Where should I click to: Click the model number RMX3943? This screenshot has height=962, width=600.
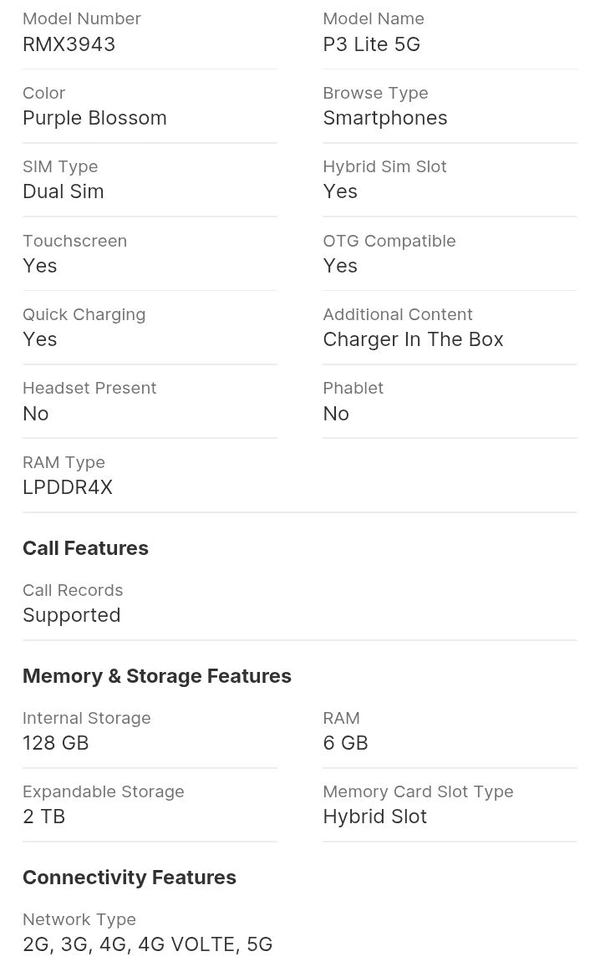click(69, 44)
